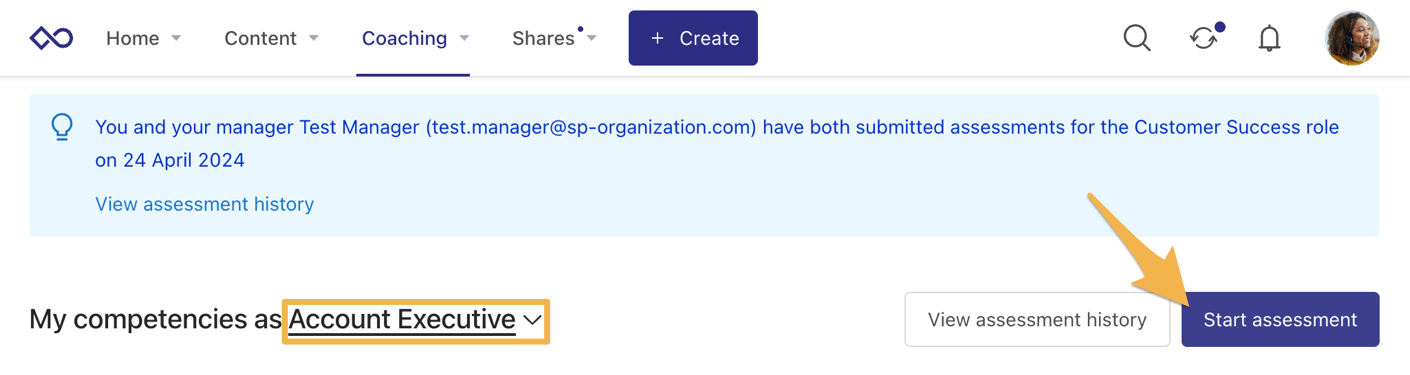Image resolution: width=1410 pixels, height=375 pixels.
Task: Open the Shares menu
Action: (543, 38)
